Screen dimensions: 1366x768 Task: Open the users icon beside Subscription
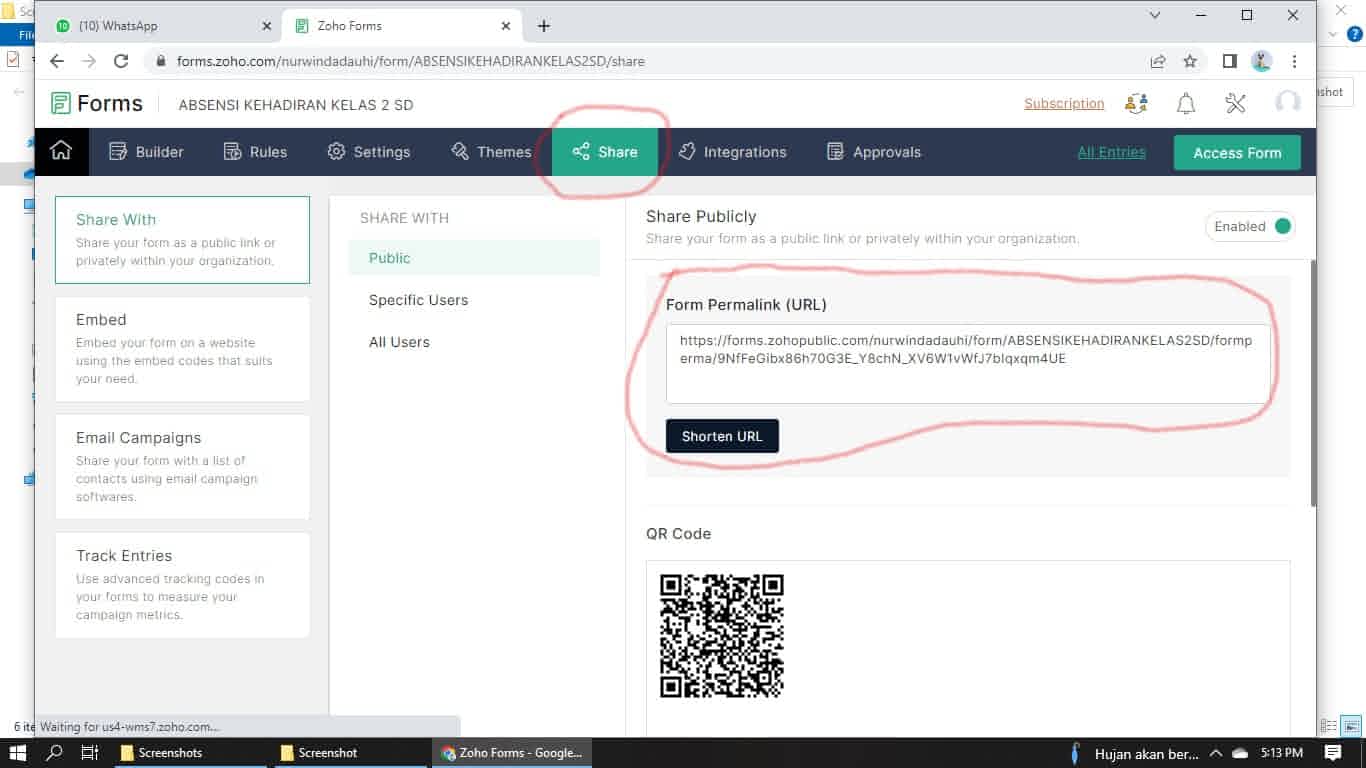[x=1136, y=103]
